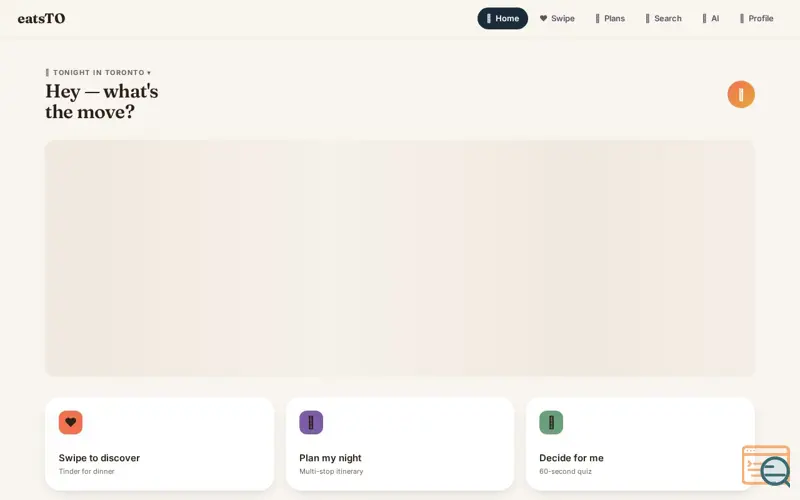Image resolution: width=800 pixels, height=500 pixels.
Task: Click the heart icon beside Swipe
Action: coord(543,18)
